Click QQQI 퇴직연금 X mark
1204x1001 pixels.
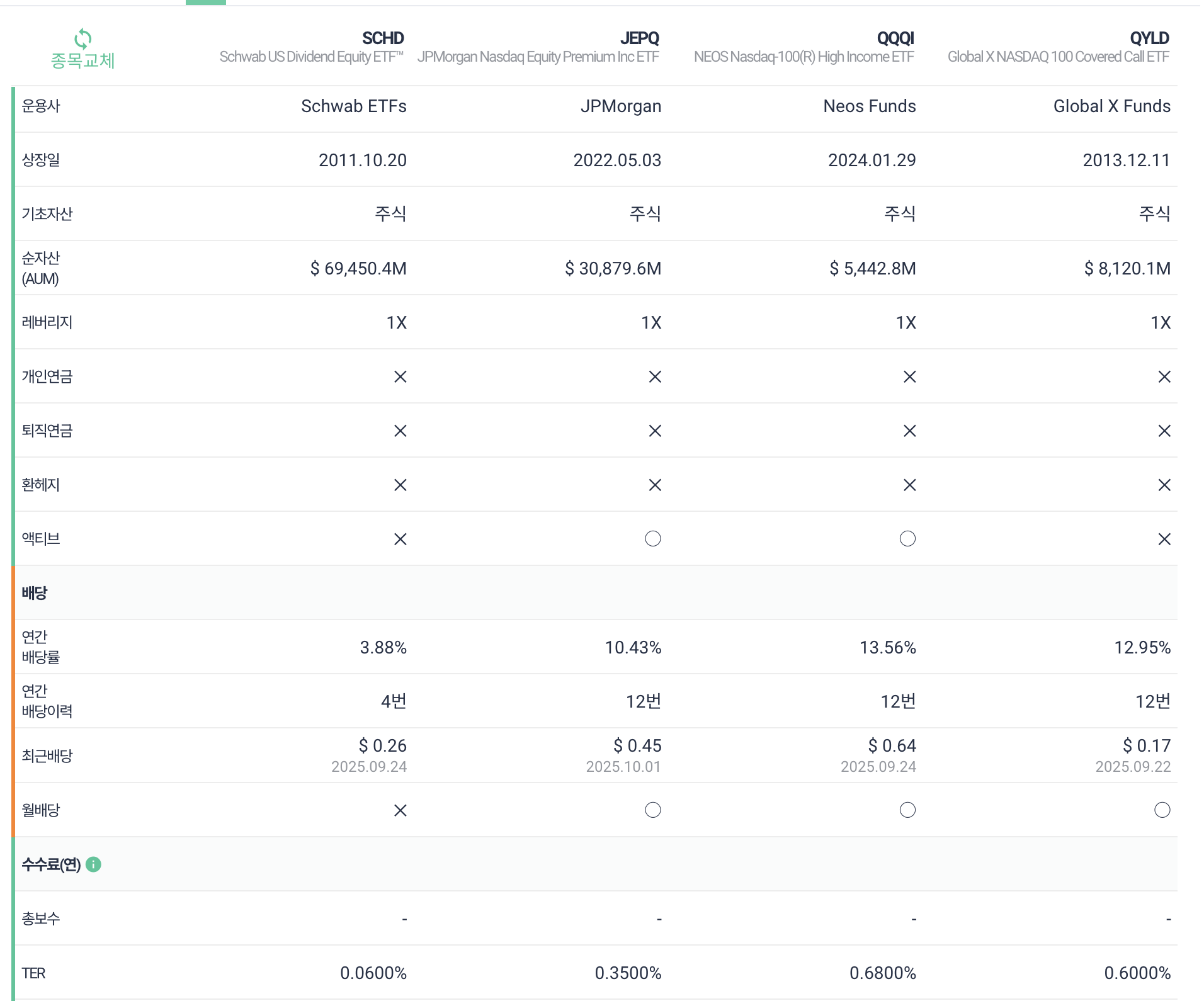tap(909, 431)
